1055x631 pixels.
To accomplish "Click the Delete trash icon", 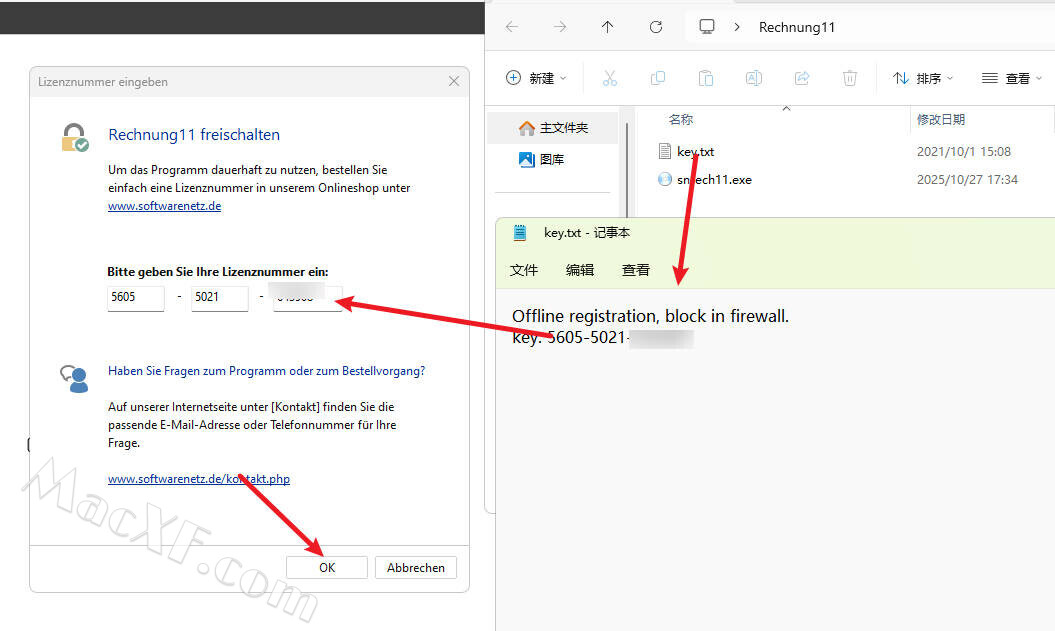I will 850,78.
